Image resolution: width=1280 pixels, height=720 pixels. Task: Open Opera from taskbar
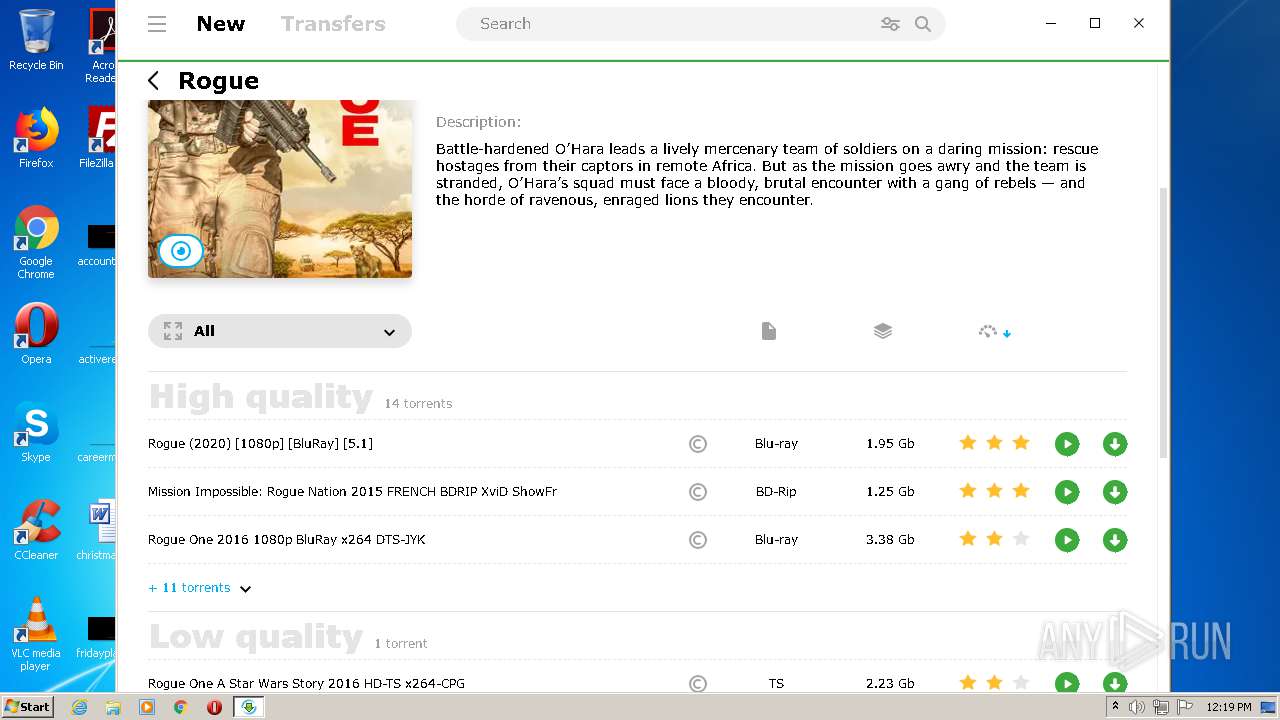click(x=214, y=707)
